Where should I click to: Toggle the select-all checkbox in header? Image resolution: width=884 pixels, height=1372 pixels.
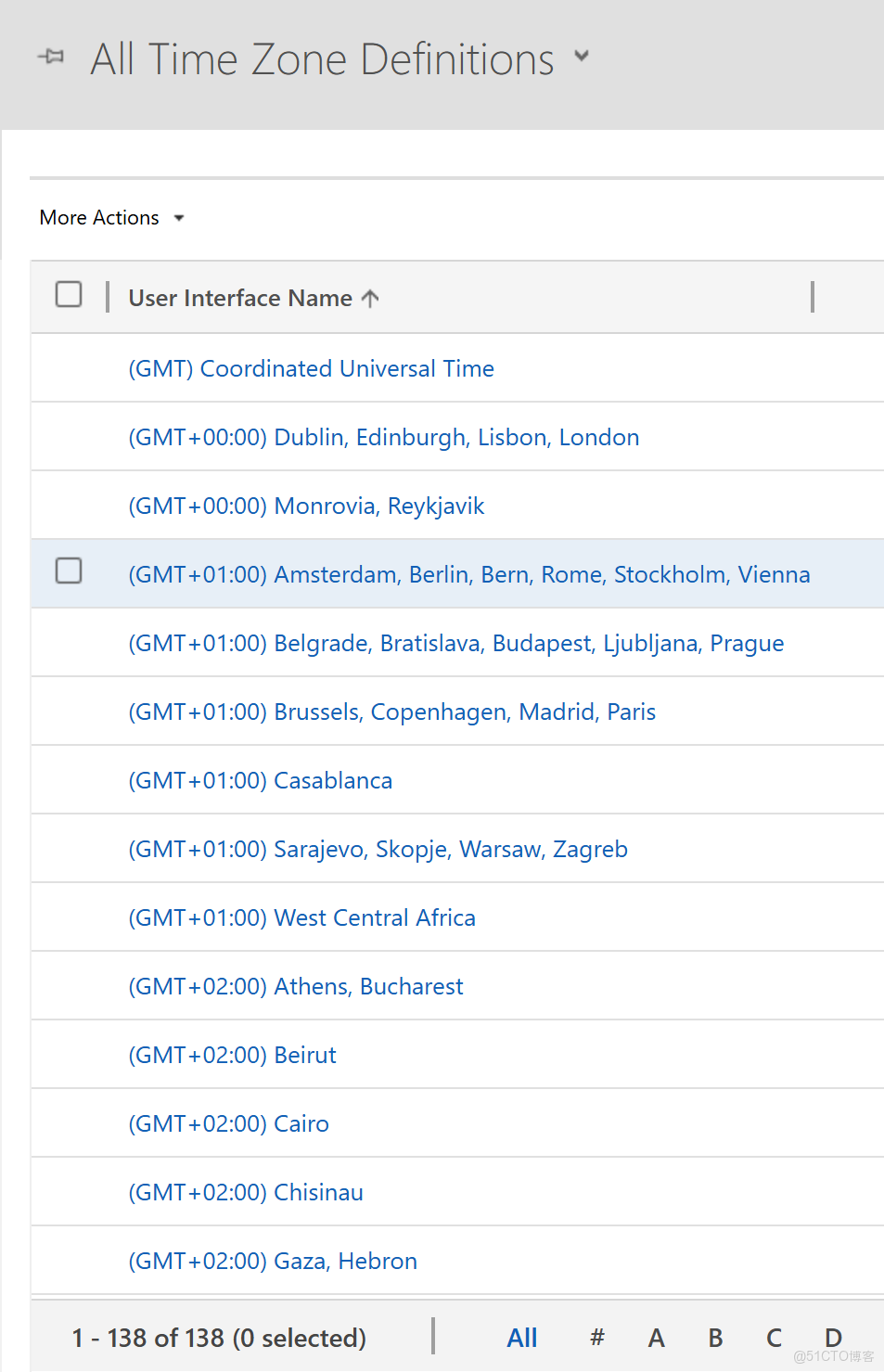[x=69, y=295]
